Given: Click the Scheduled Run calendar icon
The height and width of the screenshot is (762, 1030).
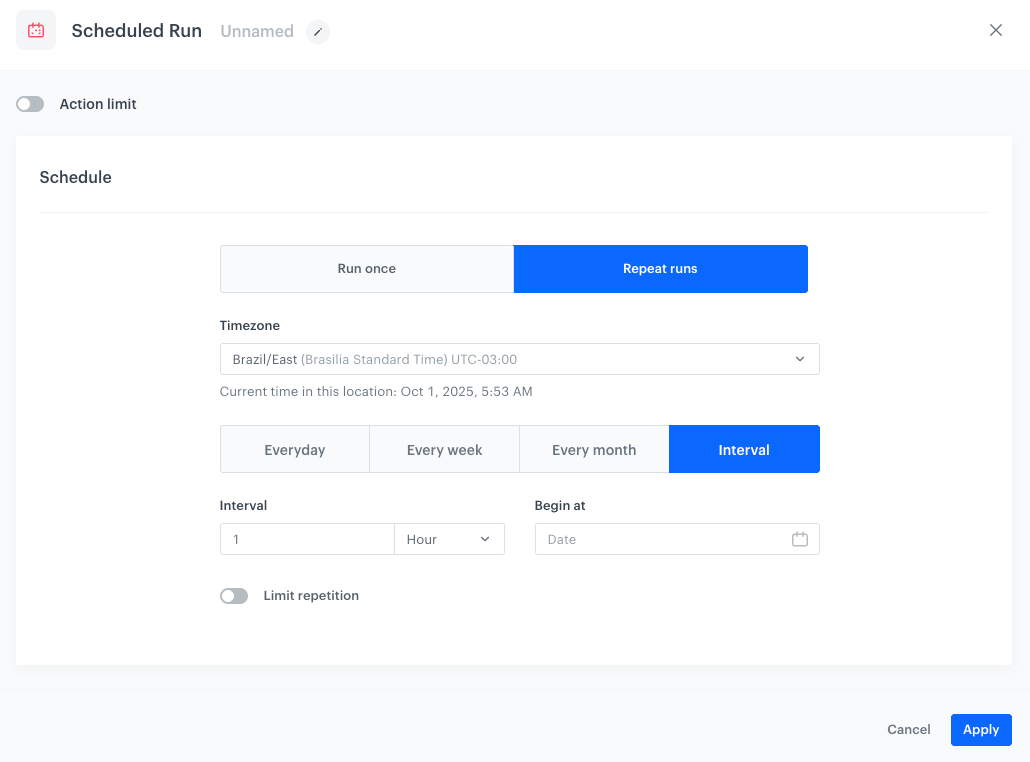Looking at the screenshot, I should (x=36, y=30).
